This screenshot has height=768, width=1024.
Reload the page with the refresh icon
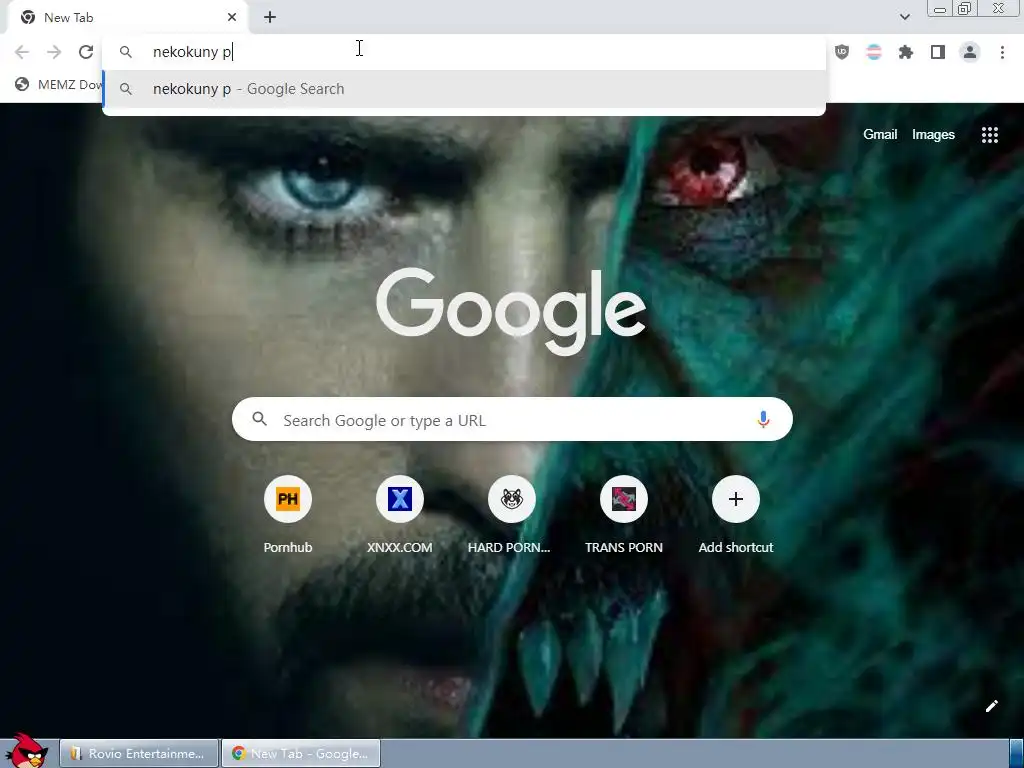[x=86, y=52]
